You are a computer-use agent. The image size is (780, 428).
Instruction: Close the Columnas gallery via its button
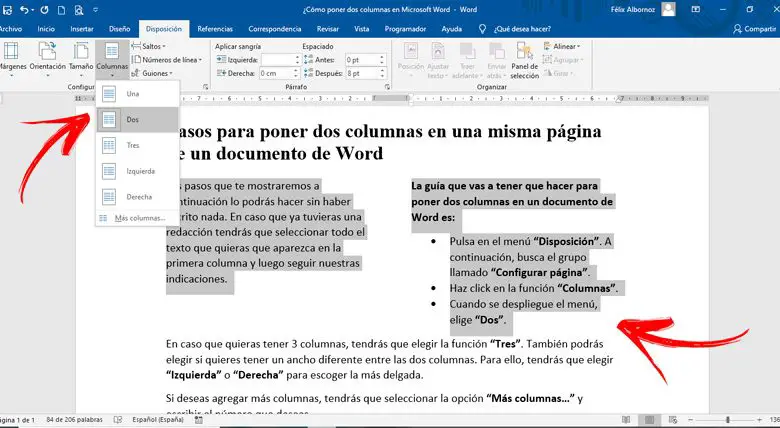coord(112,60)
